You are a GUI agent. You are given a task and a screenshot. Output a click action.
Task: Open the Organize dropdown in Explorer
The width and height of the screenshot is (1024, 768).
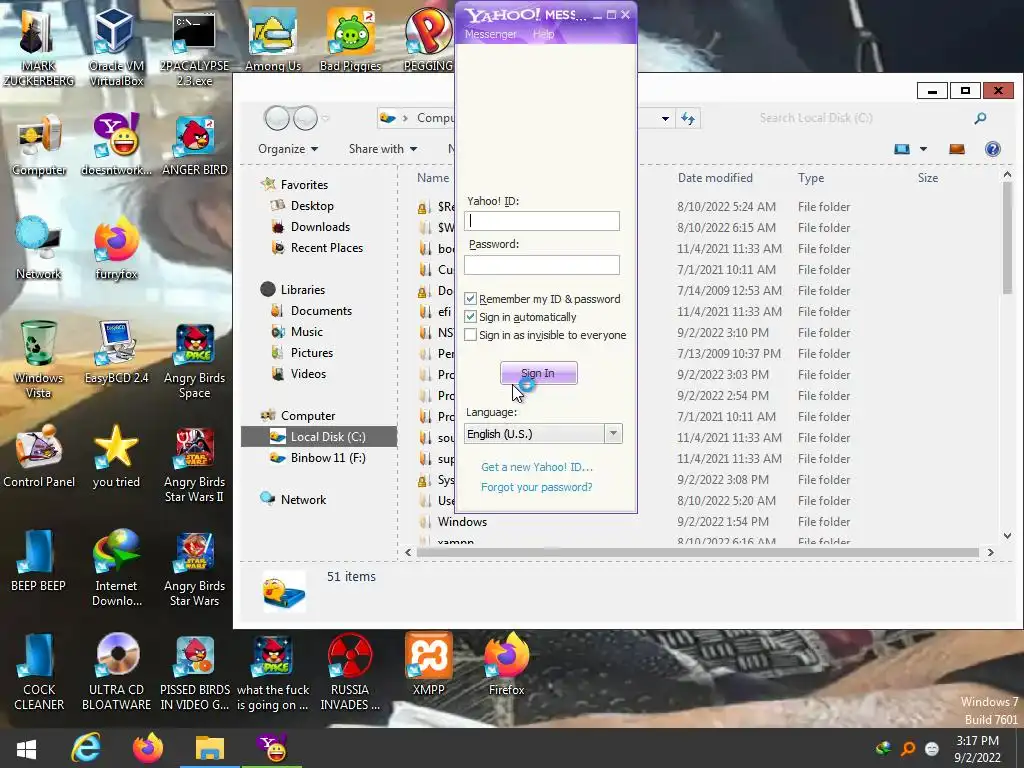288,149
